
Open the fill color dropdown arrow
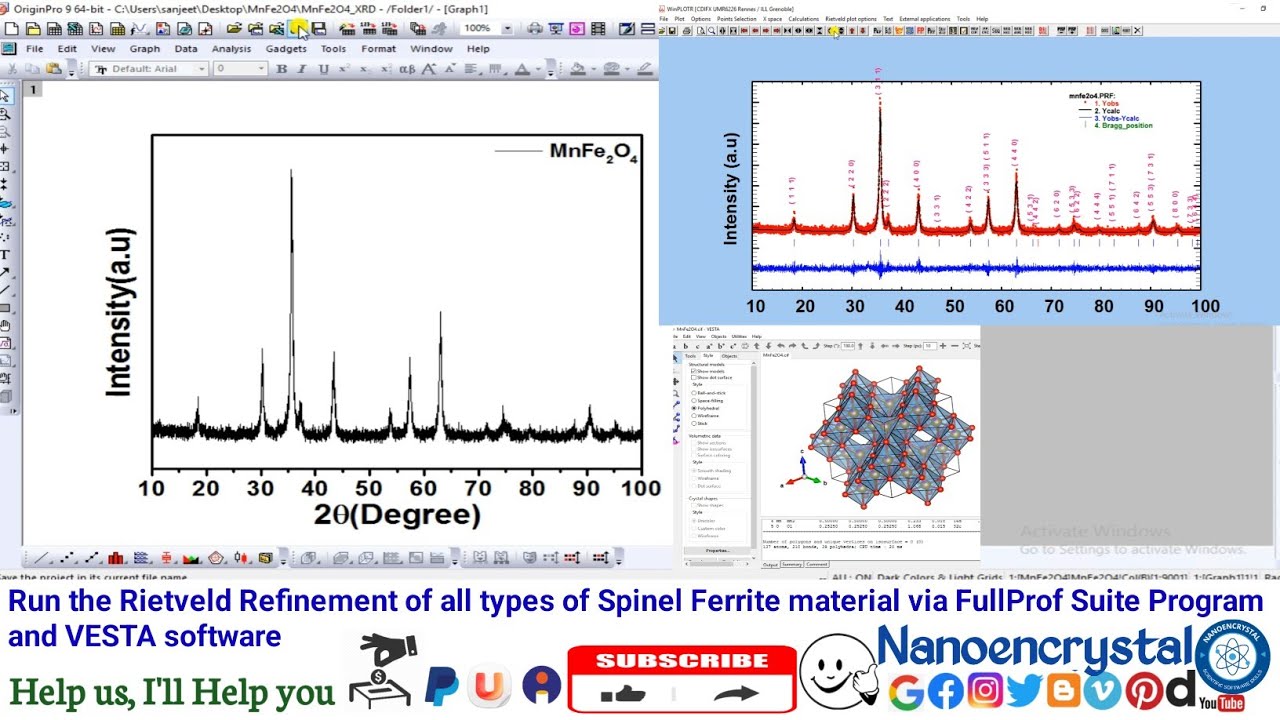(593, 69)
